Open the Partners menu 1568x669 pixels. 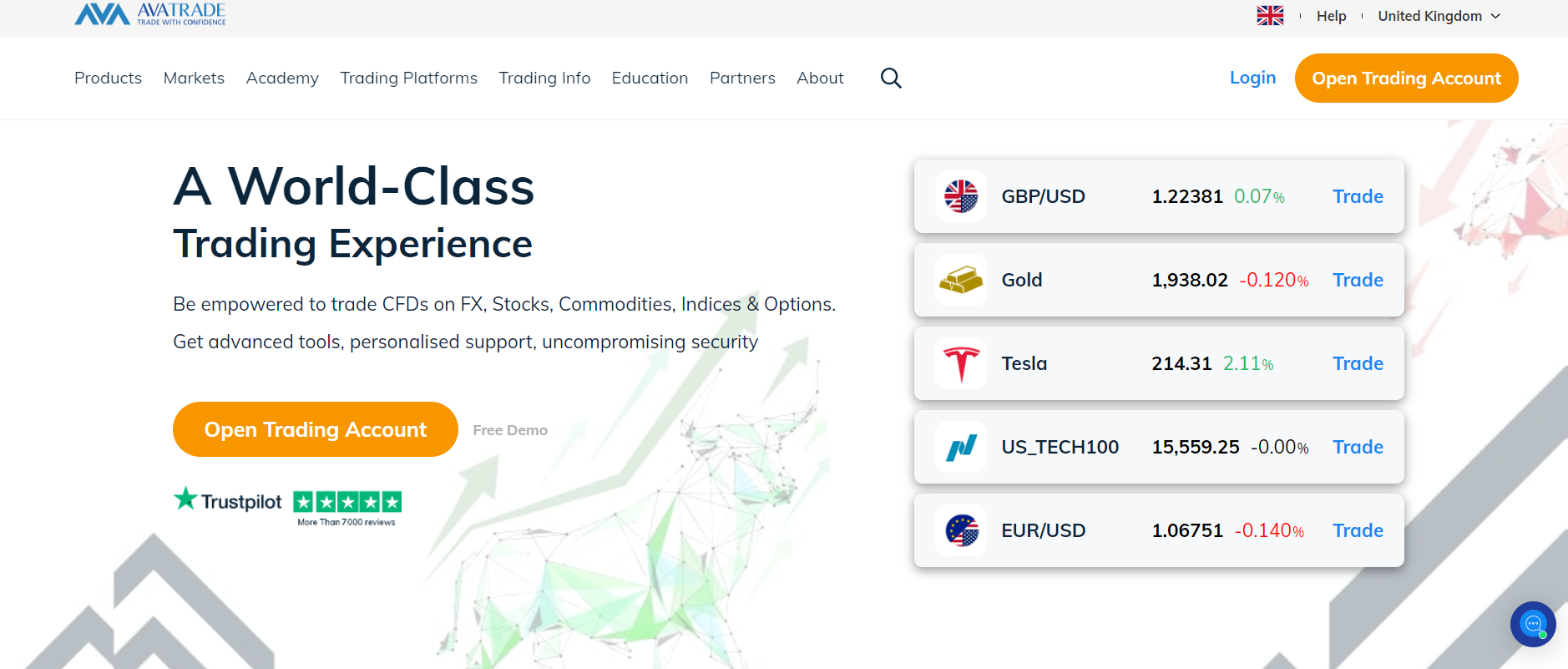[x=742, y=78]
